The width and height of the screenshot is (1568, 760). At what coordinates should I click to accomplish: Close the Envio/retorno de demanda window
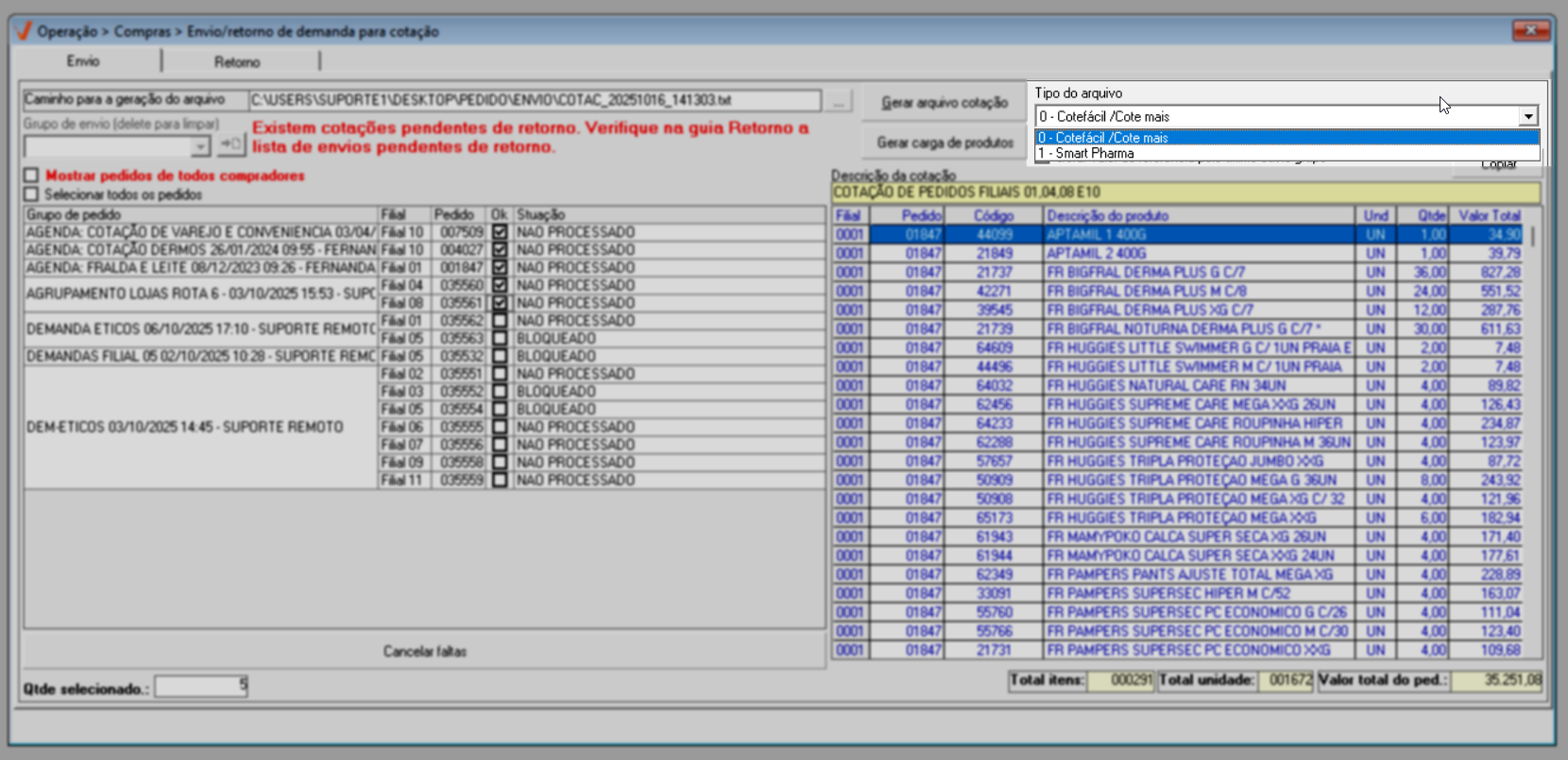click(x=1529, y=31)
